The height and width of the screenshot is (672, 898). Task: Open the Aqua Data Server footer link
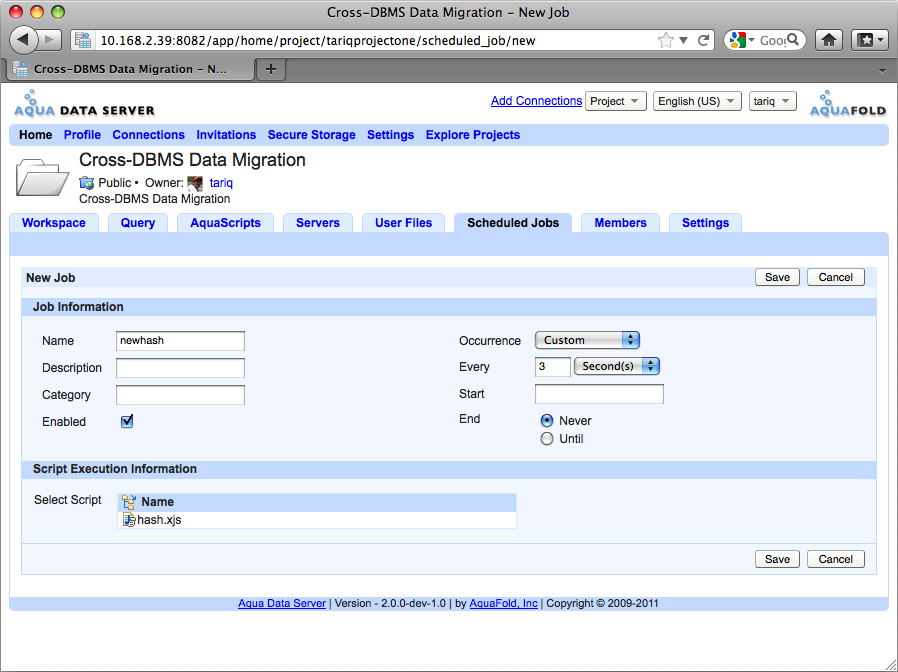[282, 603]
